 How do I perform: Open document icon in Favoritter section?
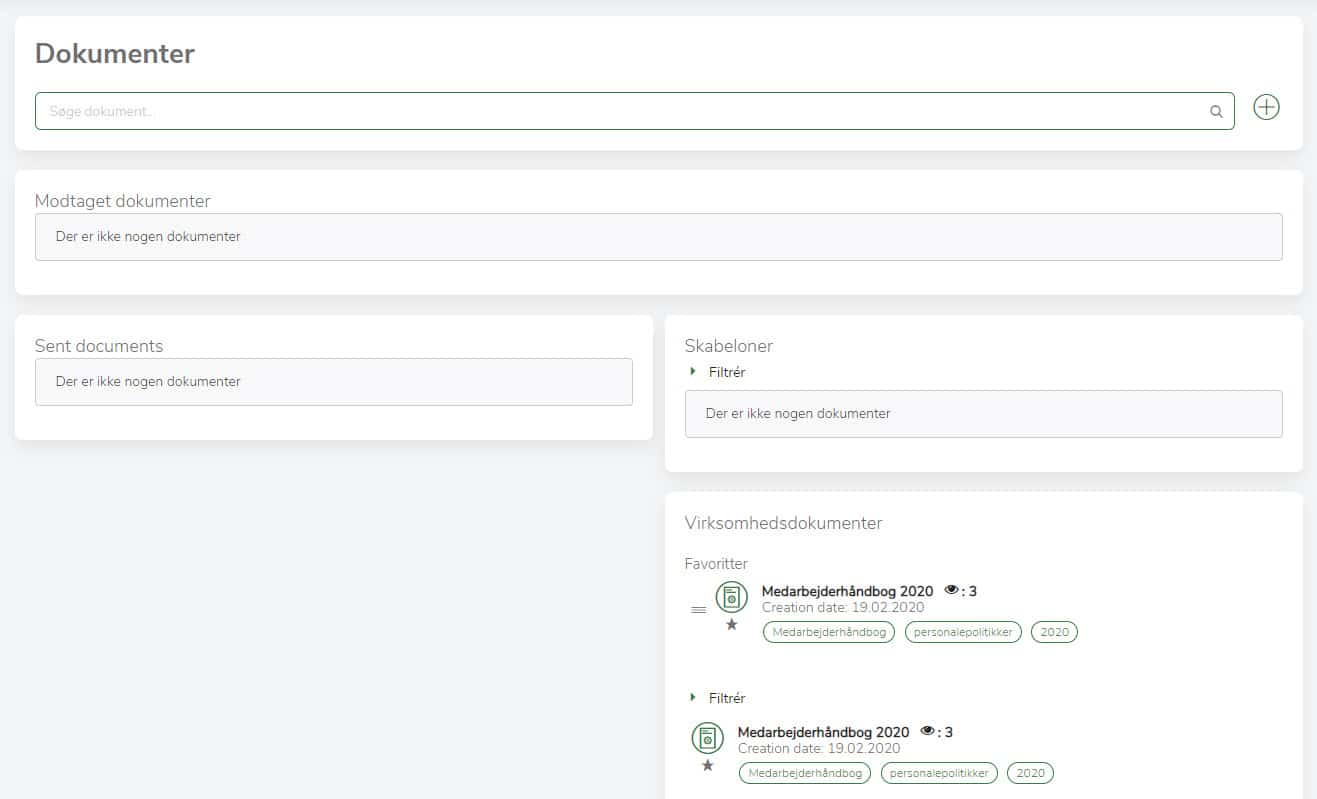click(732, 598)
